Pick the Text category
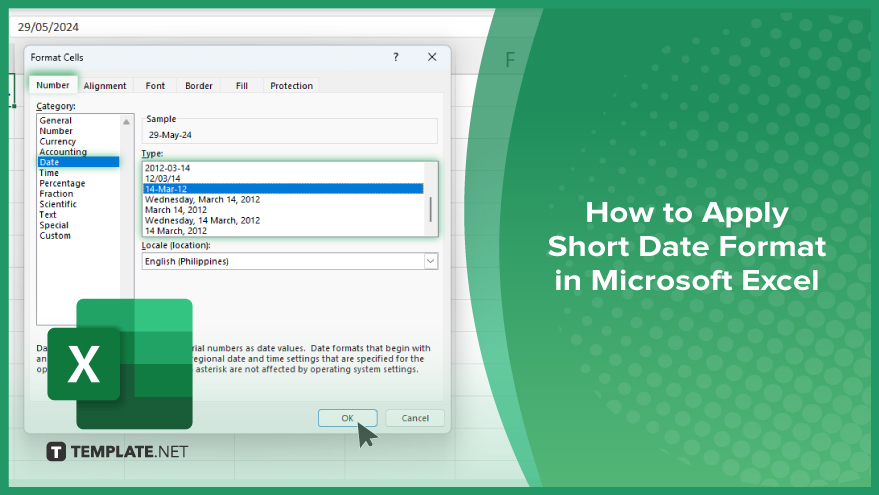Screen dimensions: 879x495 (48, 215)
